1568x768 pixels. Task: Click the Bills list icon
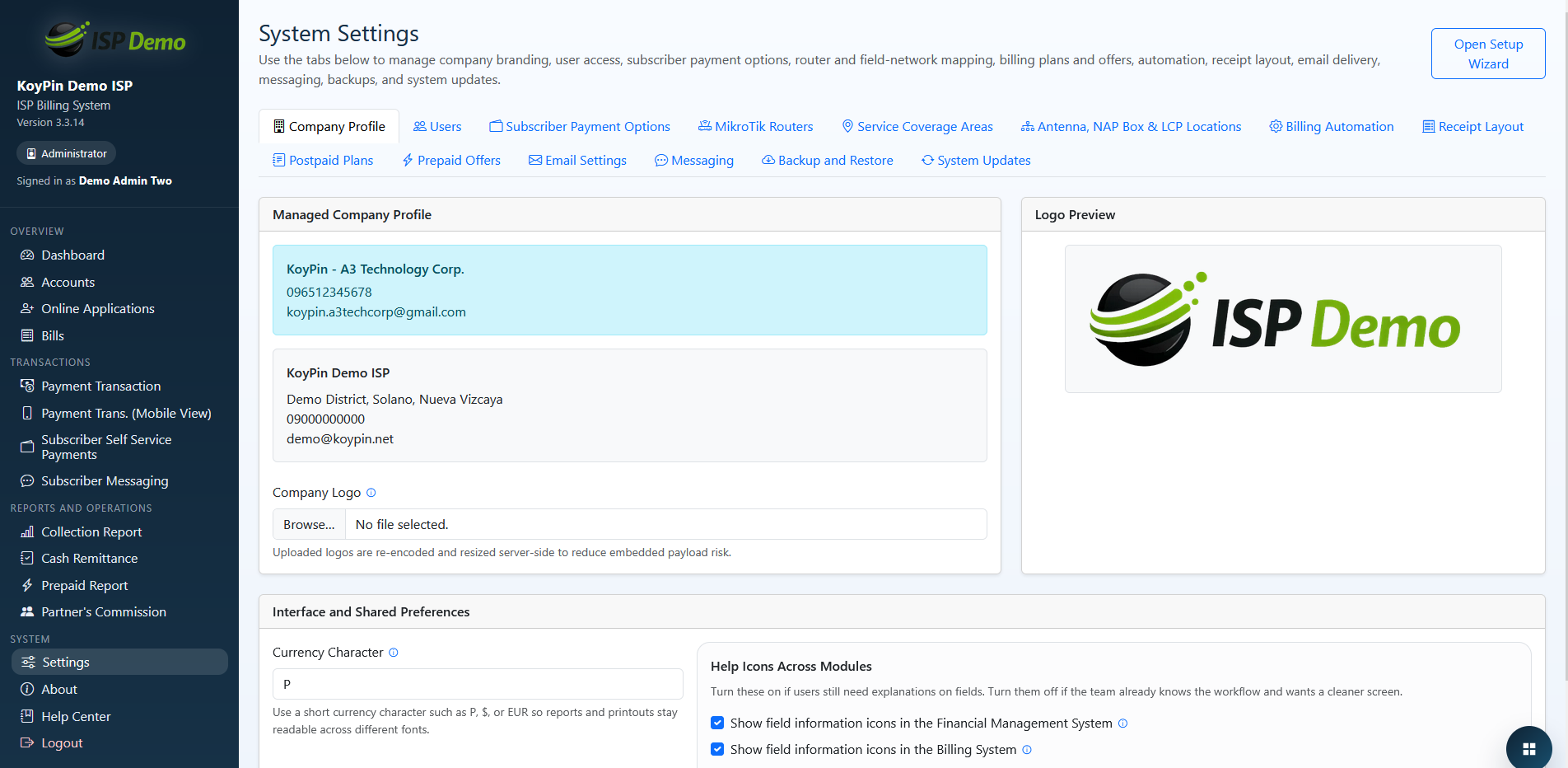[x=27, y=335]
